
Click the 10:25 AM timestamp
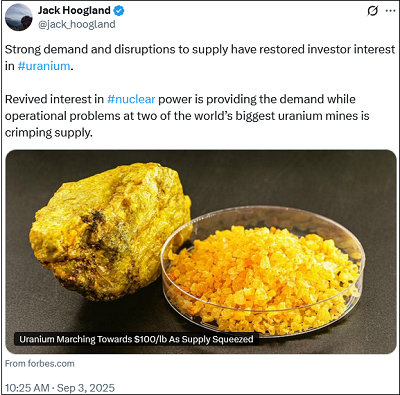27,388
